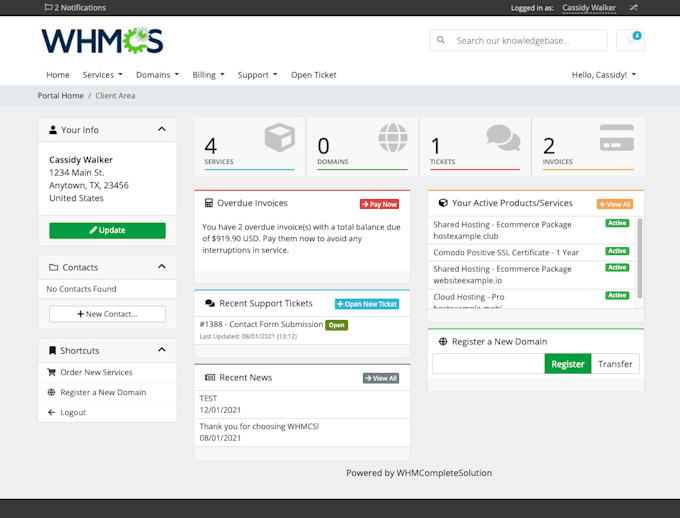Screen dimensions: 680x518
Task: Click the Recent News newspaper icon
Action: 210,377
